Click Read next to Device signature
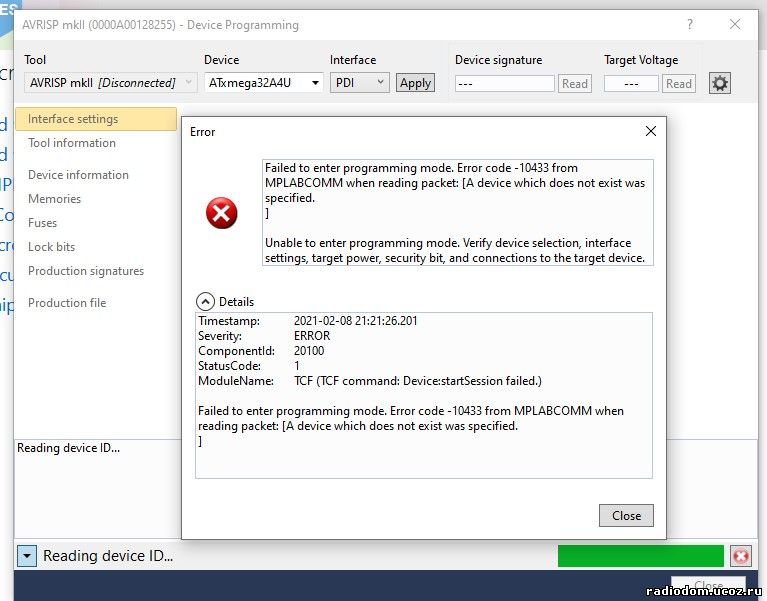Image resolution: width=767 pixels, height=601 pixels. click(575, 84)
